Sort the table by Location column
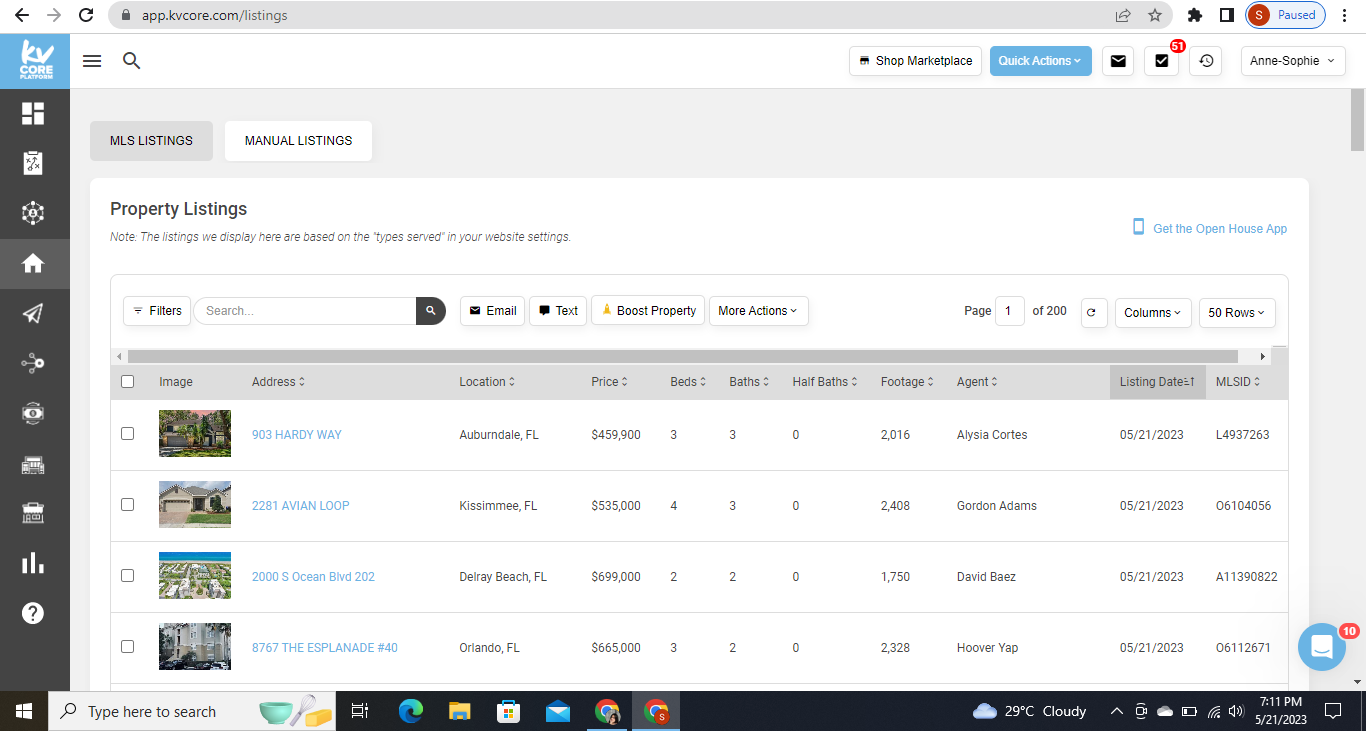The height and width of the screenshot is (731, 1366). coord(487,382)
